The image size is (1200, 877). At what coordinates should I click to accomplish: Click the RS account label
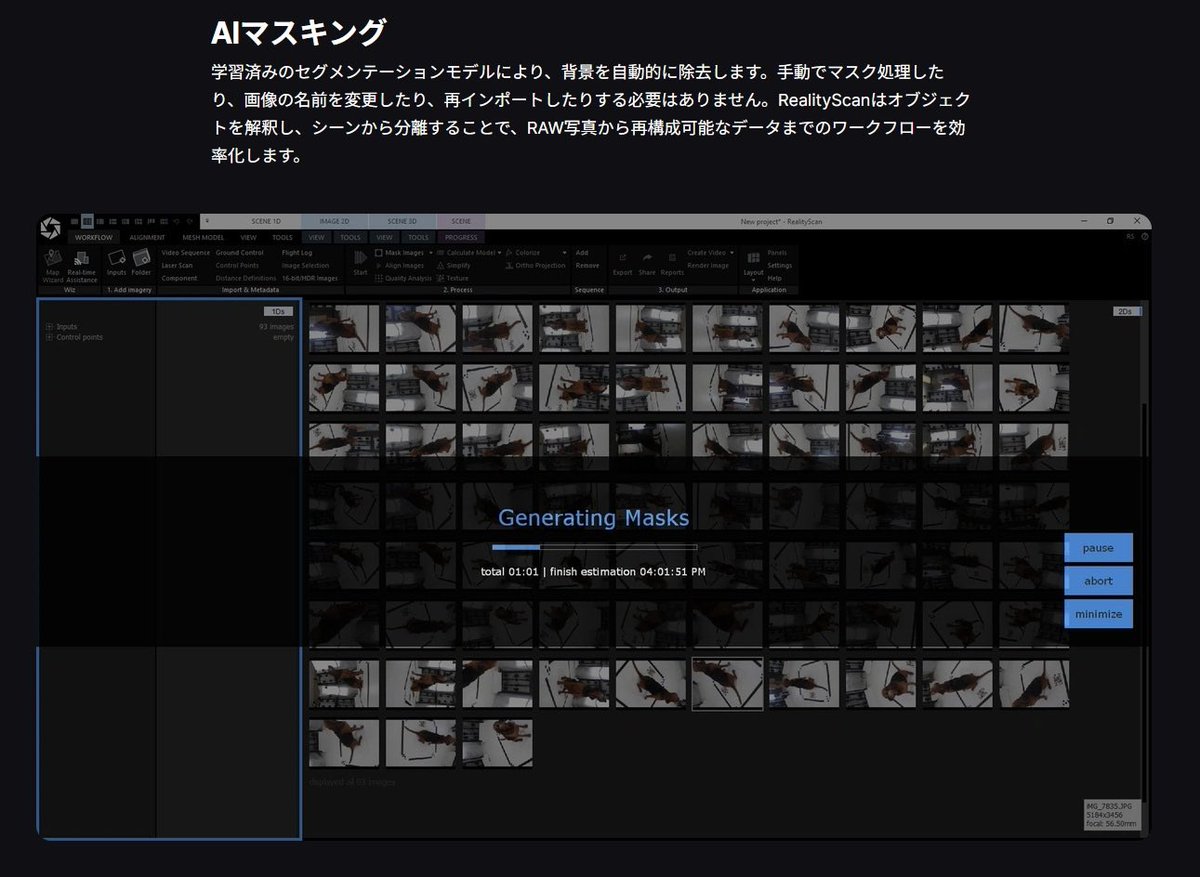(x=1130, y=237)
